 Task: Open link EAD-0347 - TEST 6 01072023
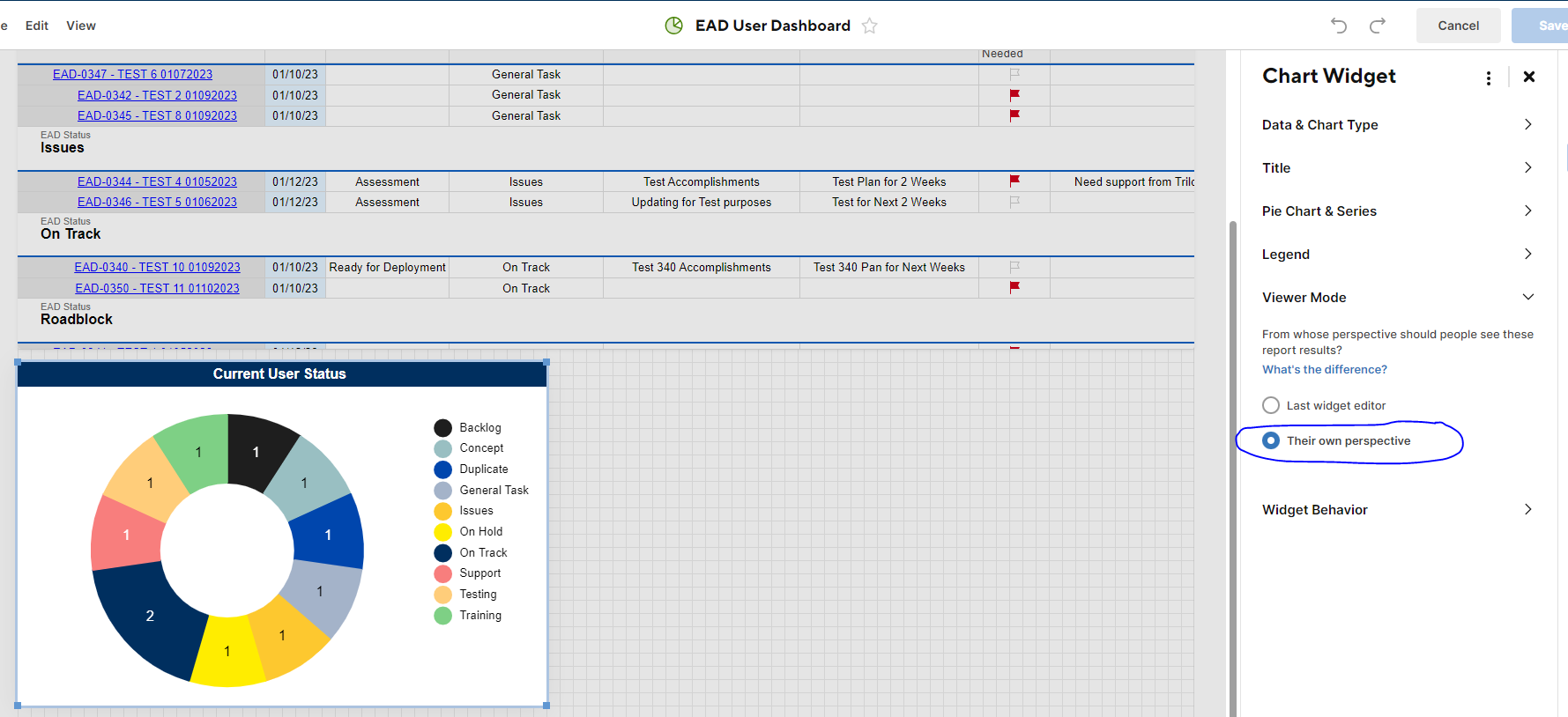point(132,74)
